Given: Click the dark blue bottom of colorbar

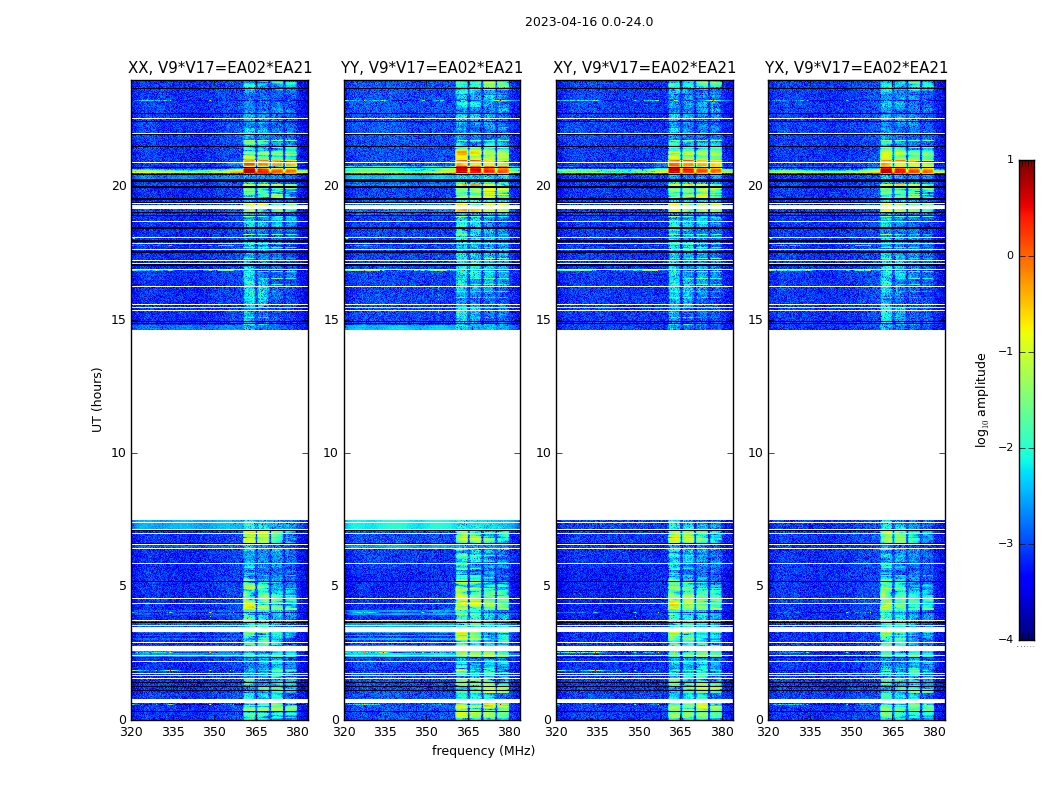Looking at the screenshot, I should (1026, 633).
